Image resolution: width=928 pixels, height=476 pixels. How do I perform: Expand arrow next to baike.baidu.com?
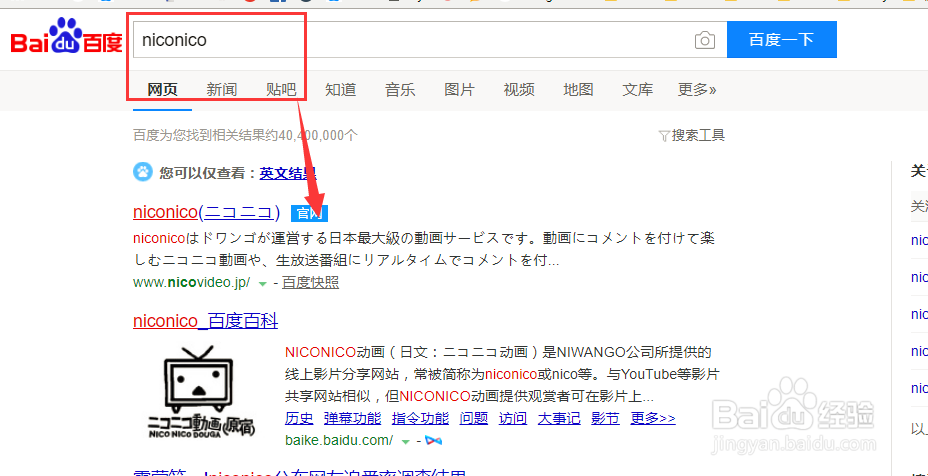pos(405,442)
